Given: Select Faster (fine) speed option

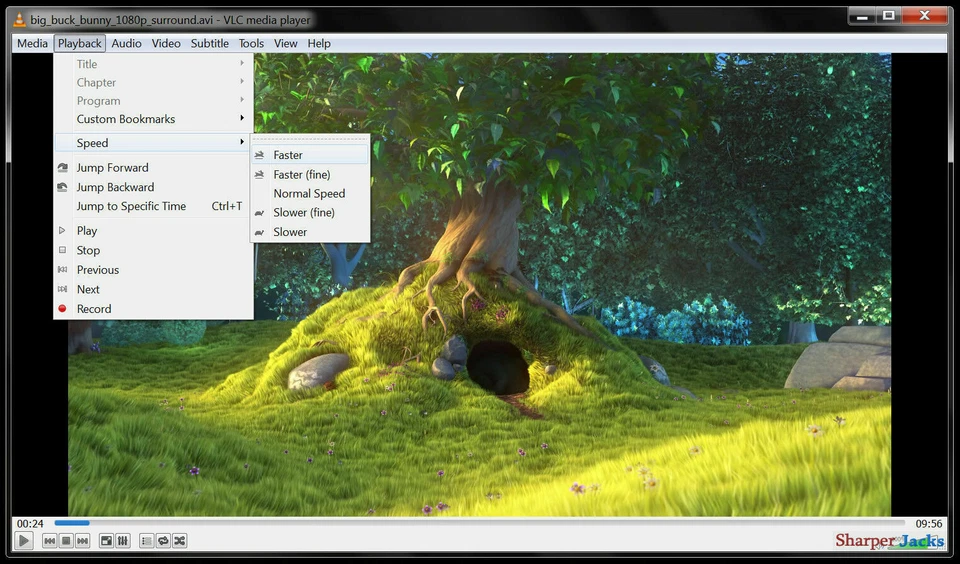Looking at the screenshot, I should click(310, 175).
